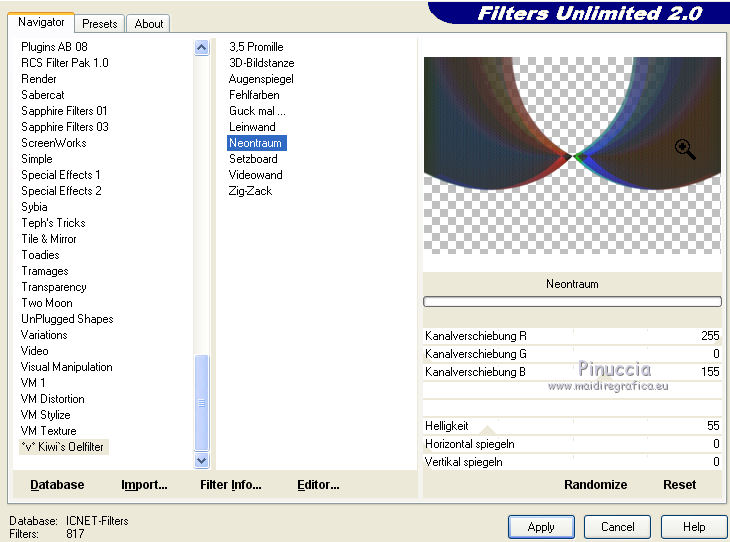
Task: Select the VM Distortion category
Action: pyautogui.click(x=53, y=399)
